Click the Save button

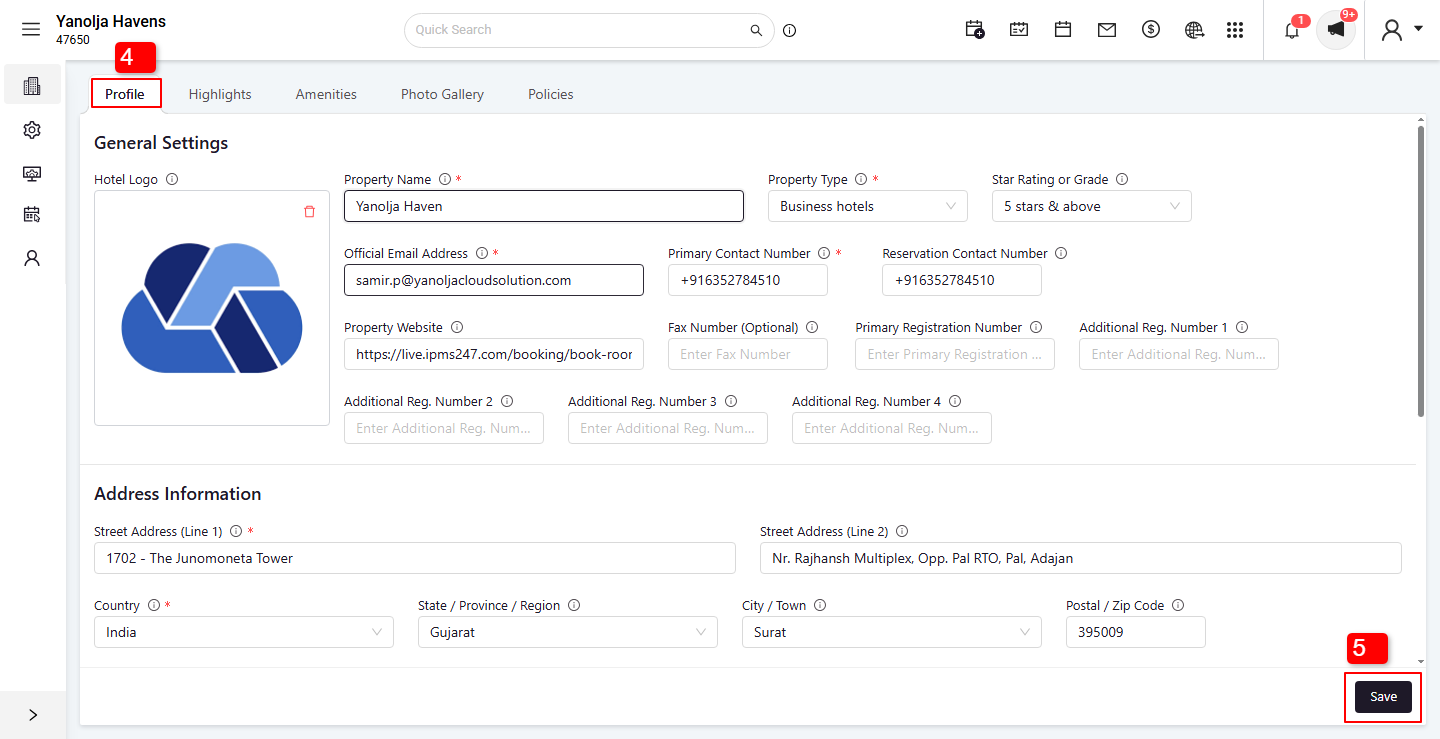[x=1383, y=697]
